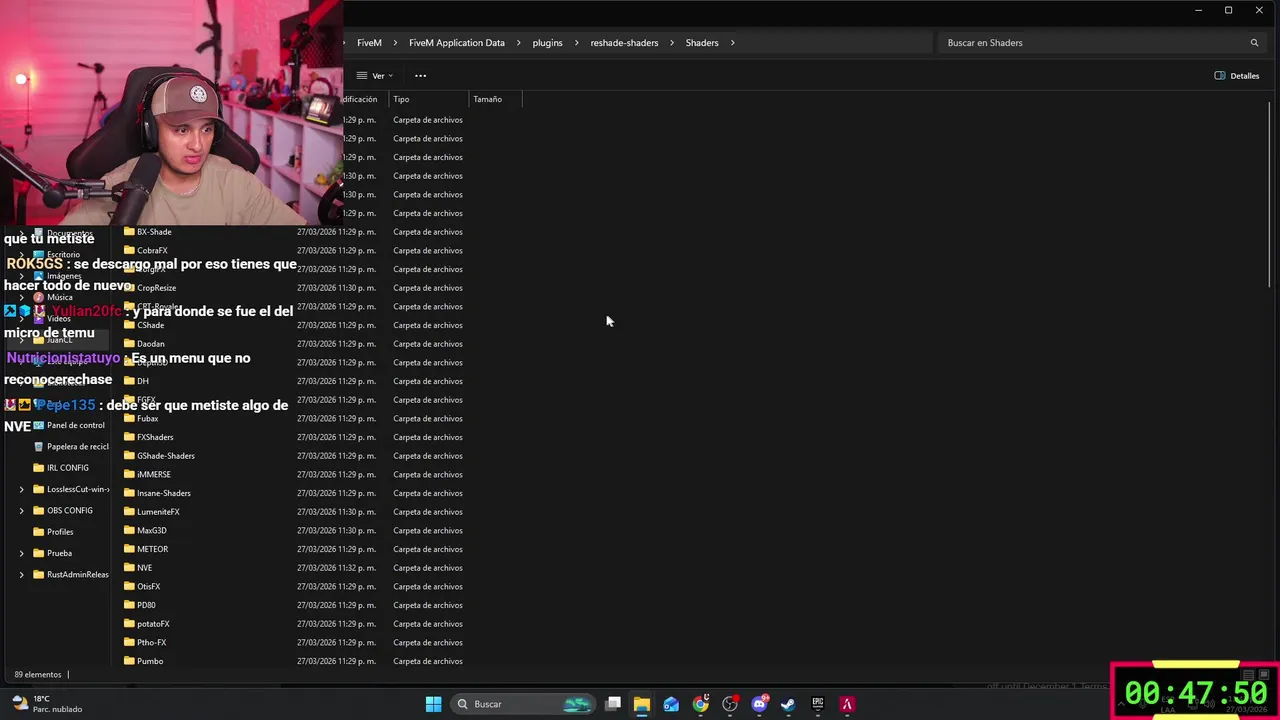Select the Fubax folder name
The height and width of the screenshot is (720, 1280).
point(148,419)
